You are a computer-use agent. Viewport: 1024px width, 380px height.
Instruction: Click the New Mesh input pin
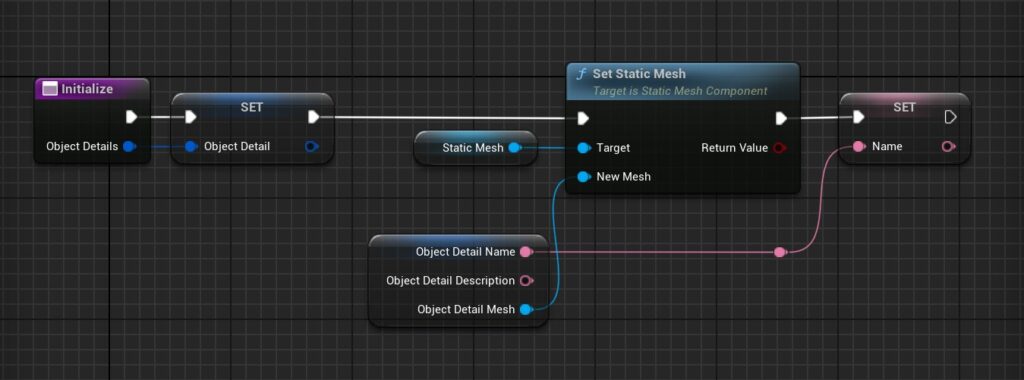(584, 176)
